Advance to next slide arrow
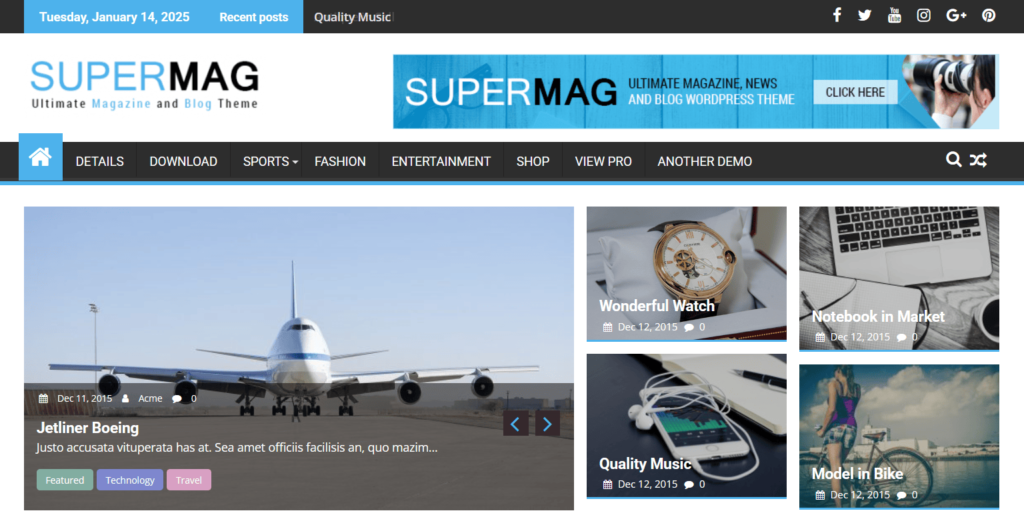This screenshot has height=527, width=1024. (x=547, y=424)
